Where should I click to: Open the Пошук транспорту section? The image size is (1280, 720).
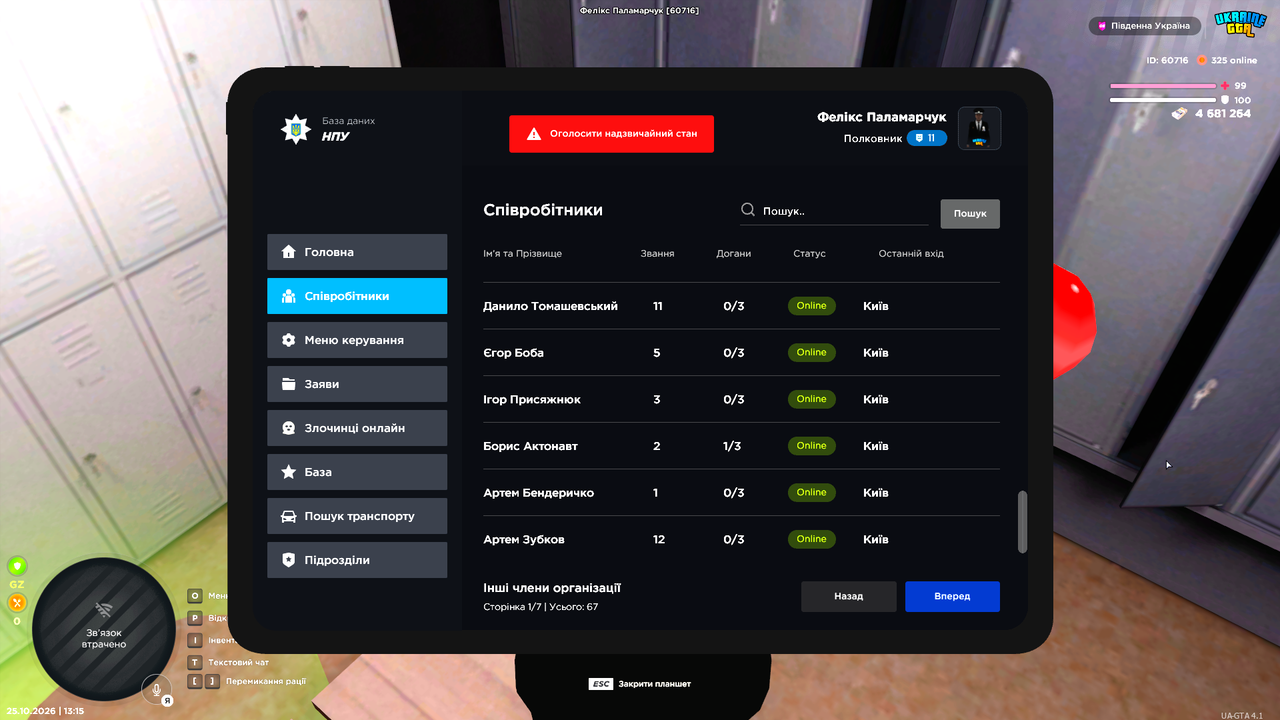coord(357,516)
